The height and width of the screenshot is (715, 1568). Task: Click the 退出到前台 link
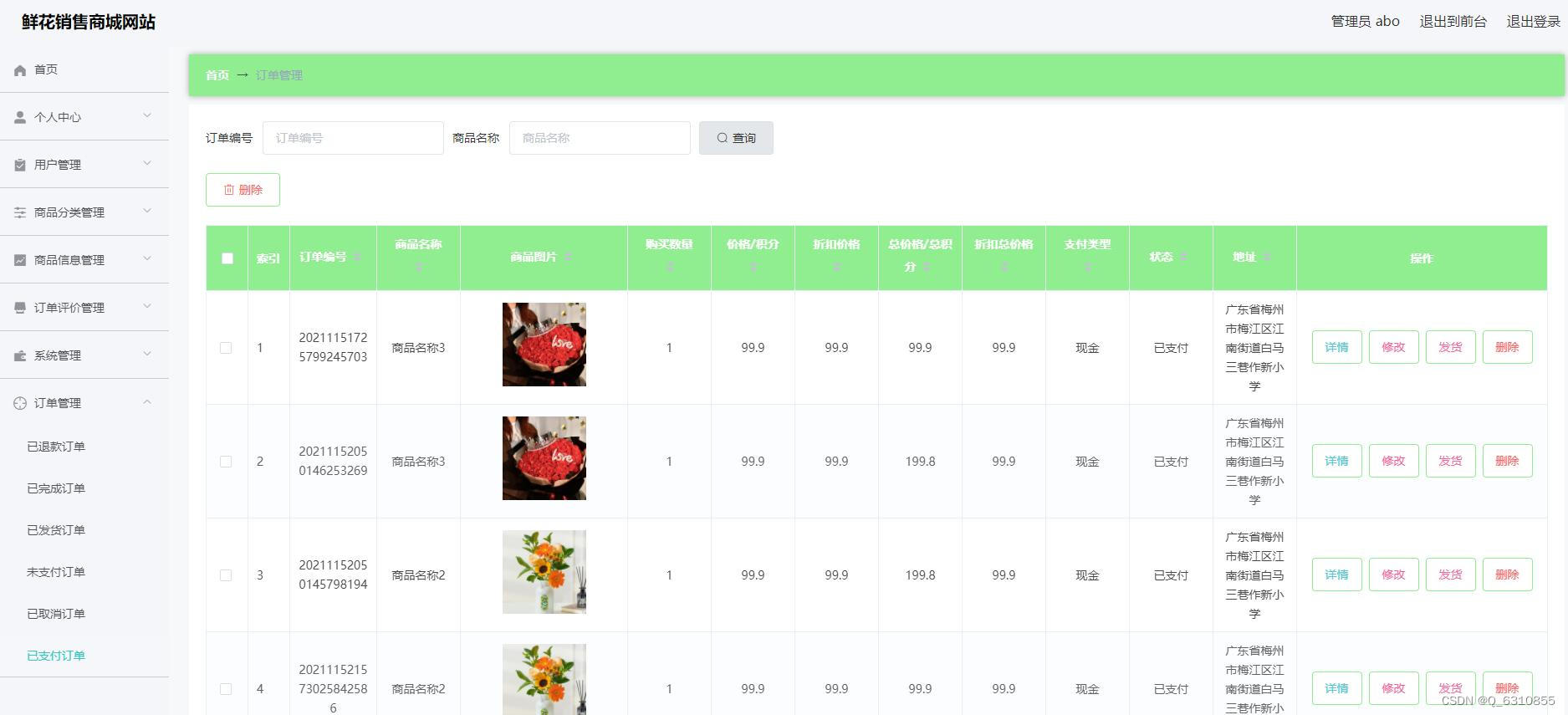(x=1453, y=22)
